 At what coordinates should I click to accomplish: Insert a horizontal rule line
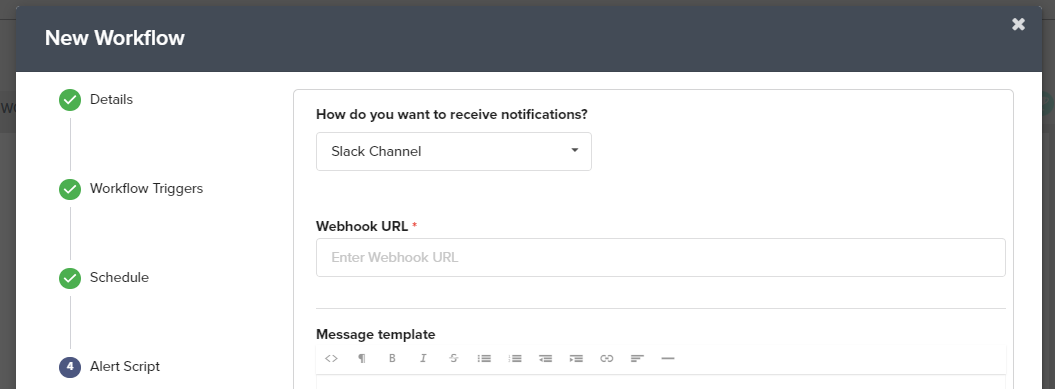pyautogui.click(x=668, y=358)
